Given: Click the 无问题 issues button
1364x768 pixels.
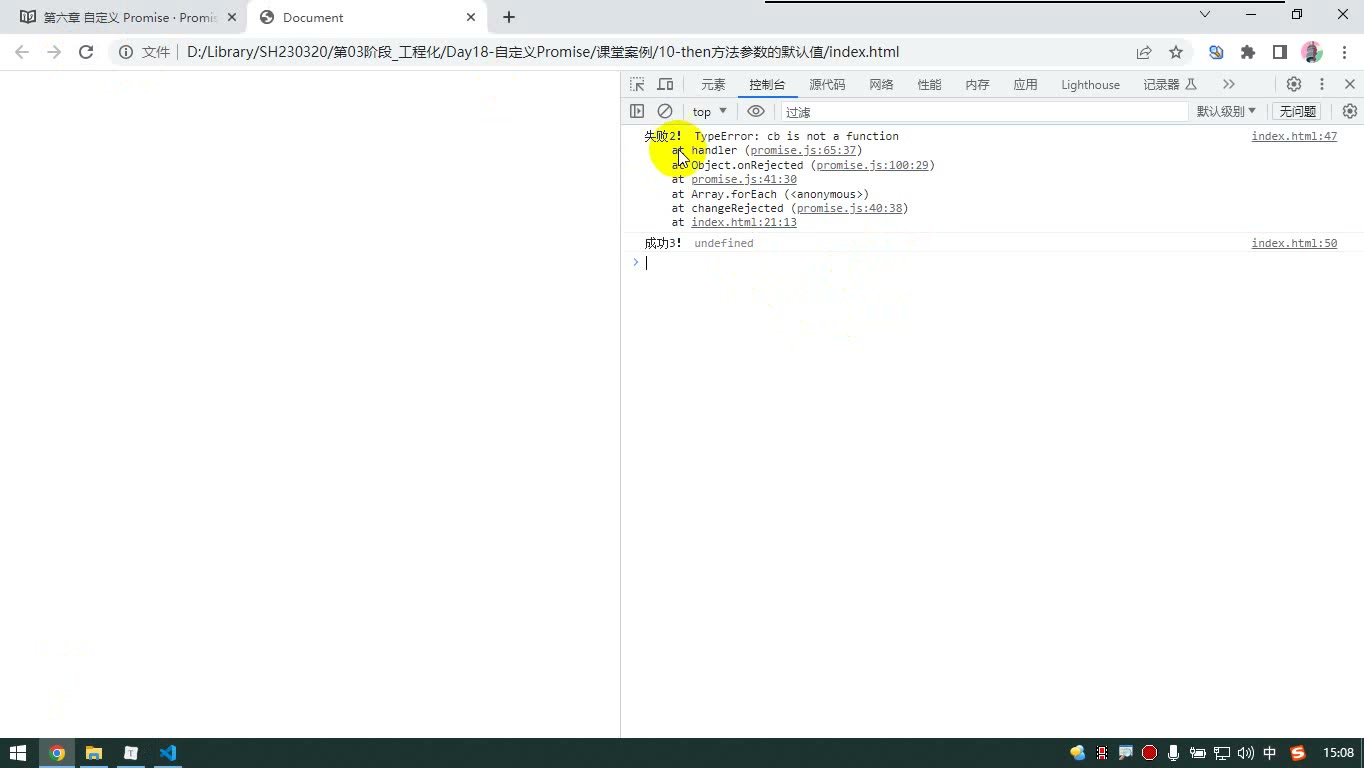Looking at the screenshot, I should point(1297,111).
